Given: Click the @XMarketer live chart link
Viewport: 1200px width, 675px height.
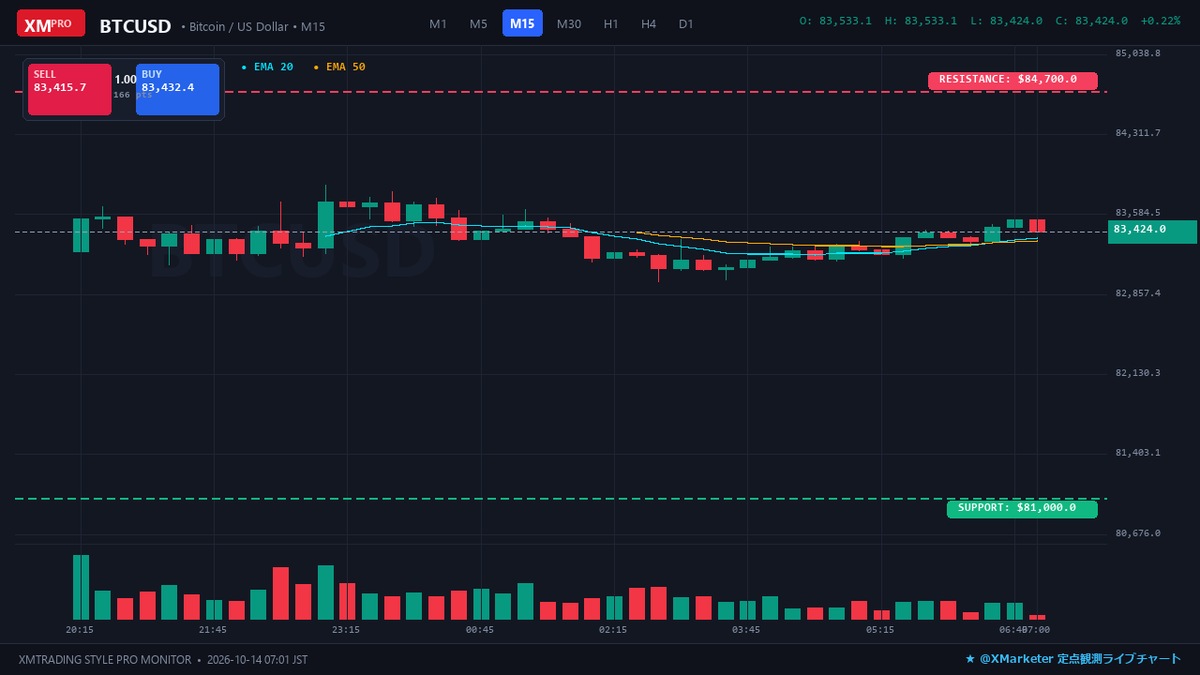Looking at the screenshot, I should (x=1073, y=660).
